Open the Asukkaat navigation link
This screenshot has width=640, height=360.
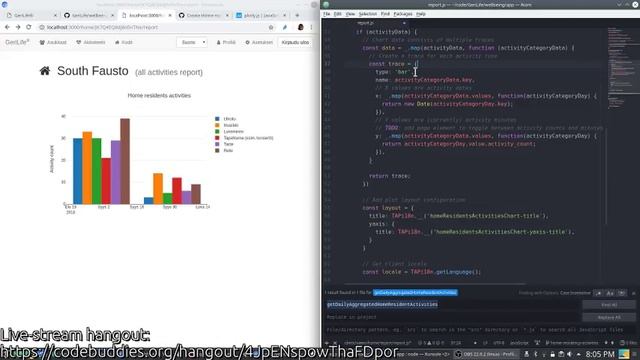tap(53, 42)
